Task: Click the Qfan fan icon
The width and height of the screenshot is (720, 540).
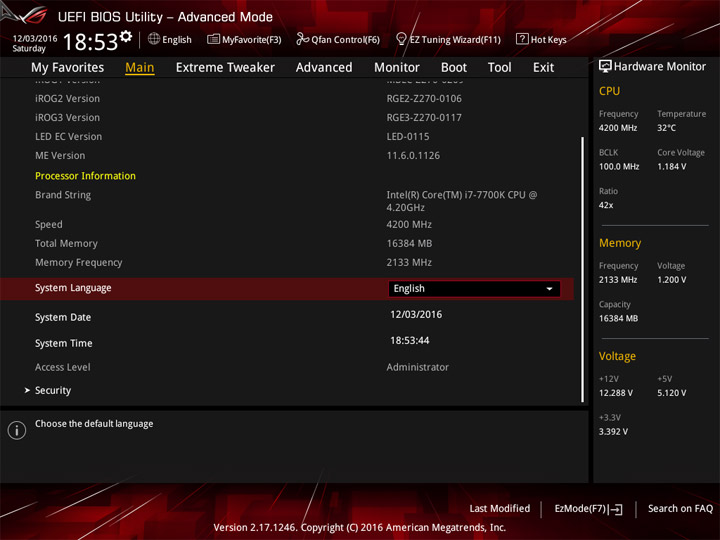Action: [x=302, y=39]
